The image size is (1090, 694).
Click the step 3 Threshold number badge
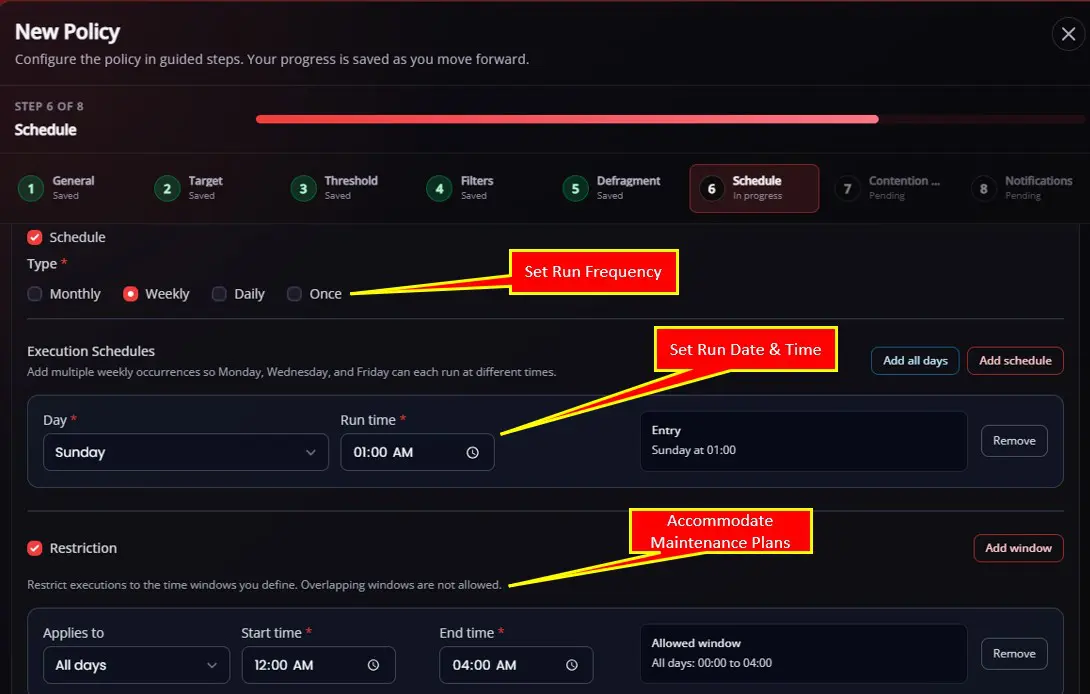pos(303,188)
